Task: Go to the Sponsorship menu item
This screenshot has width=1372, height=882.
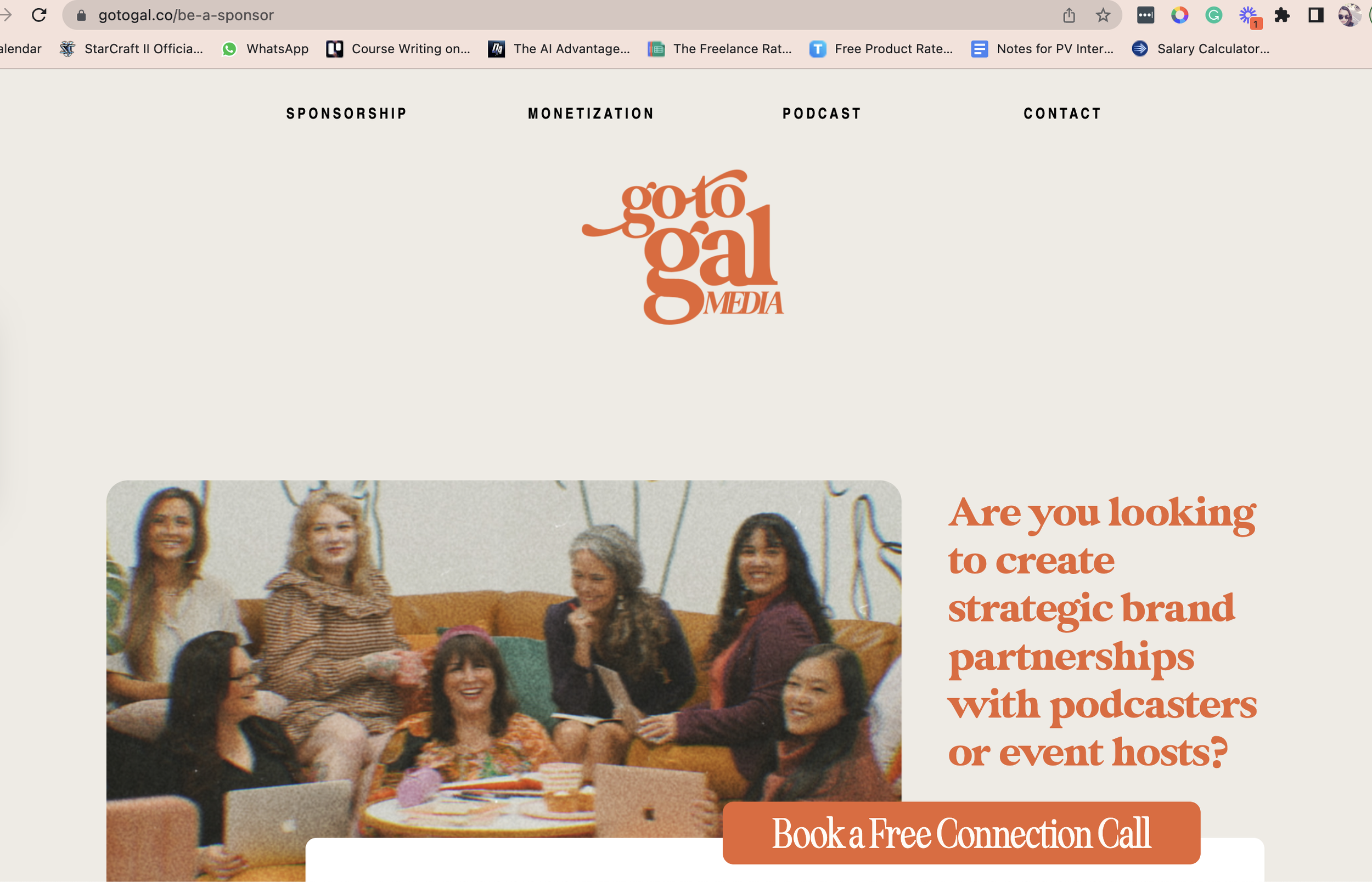Action: coord(347,114)
